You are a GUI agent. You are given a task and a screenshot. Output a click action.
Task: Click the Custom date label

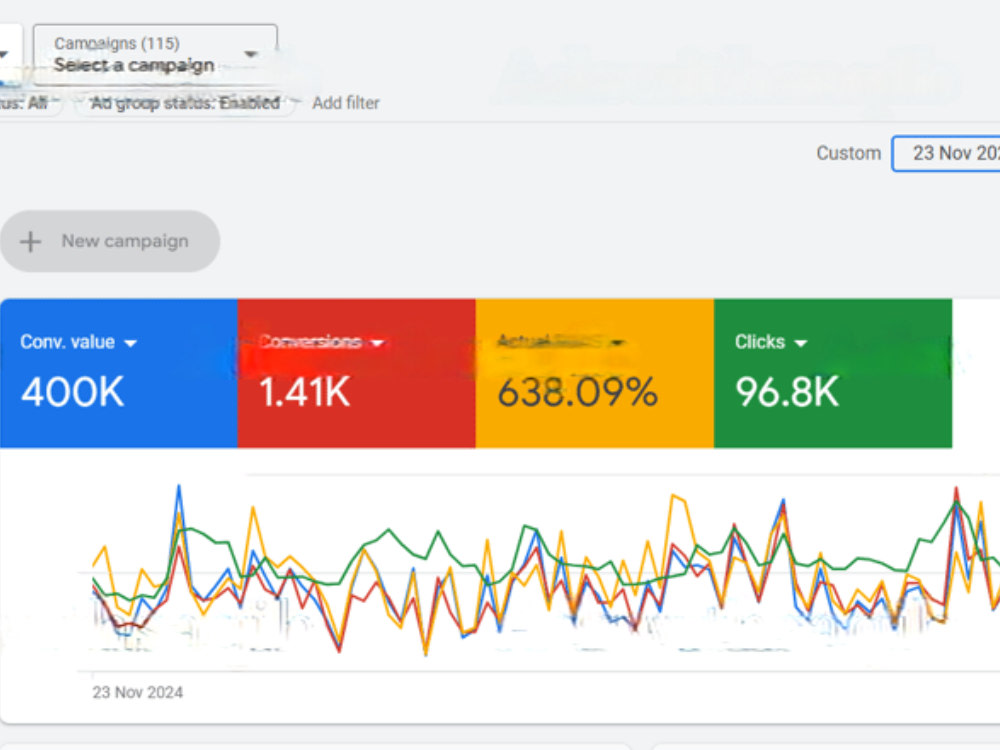[x=848, y=153]
